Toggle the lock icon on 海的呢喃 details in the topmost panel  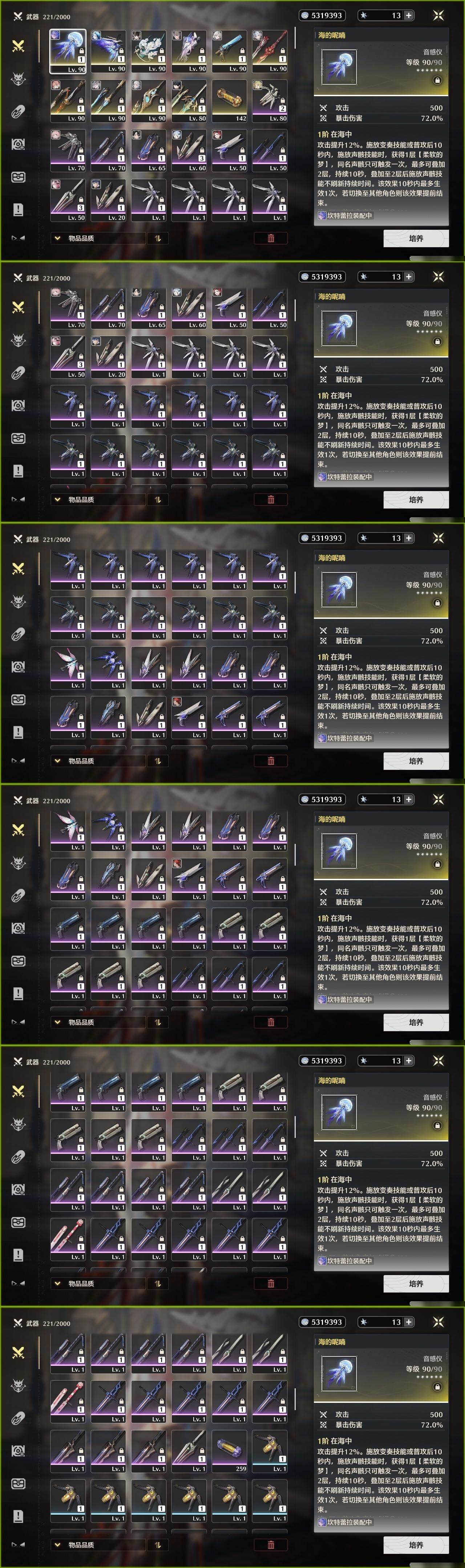(437, 80)
